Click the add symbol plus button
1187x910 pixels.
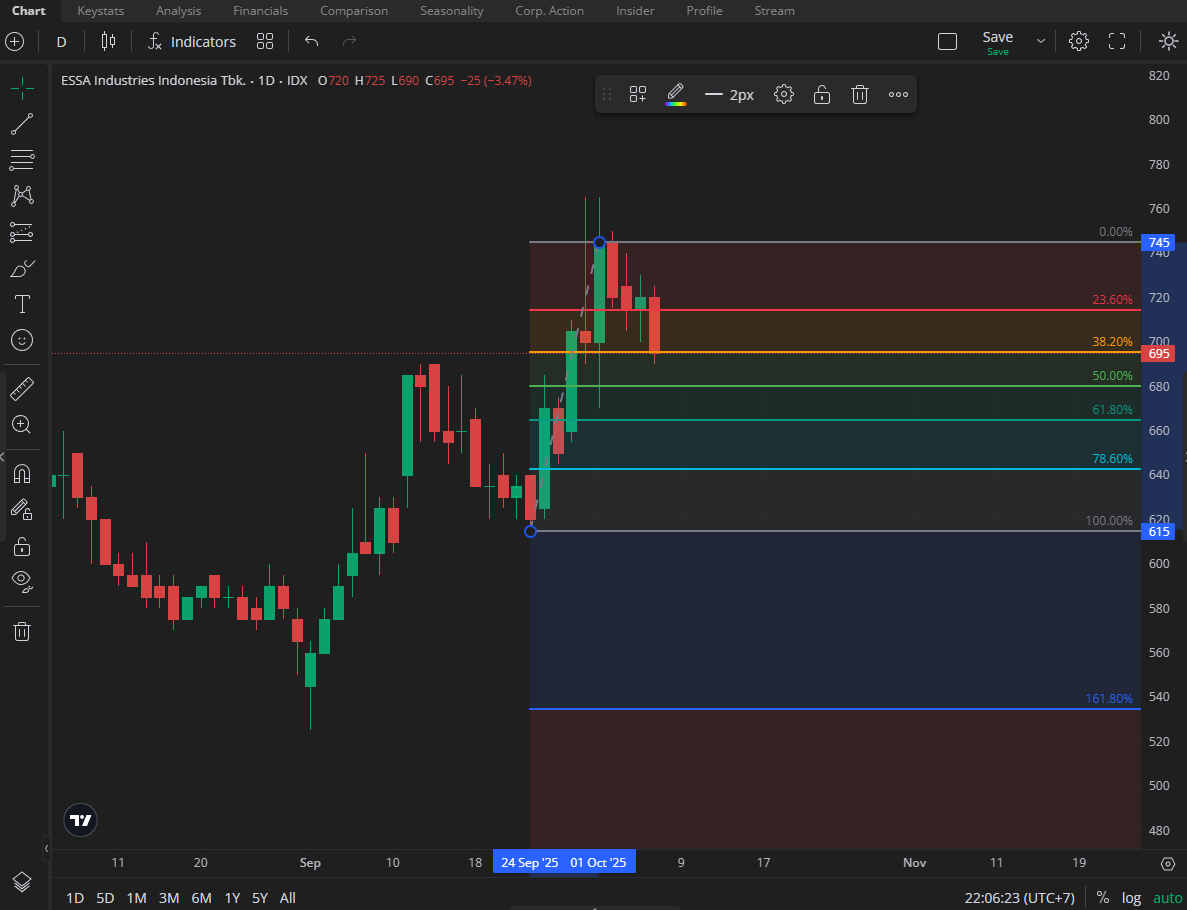tap(14, 42)
